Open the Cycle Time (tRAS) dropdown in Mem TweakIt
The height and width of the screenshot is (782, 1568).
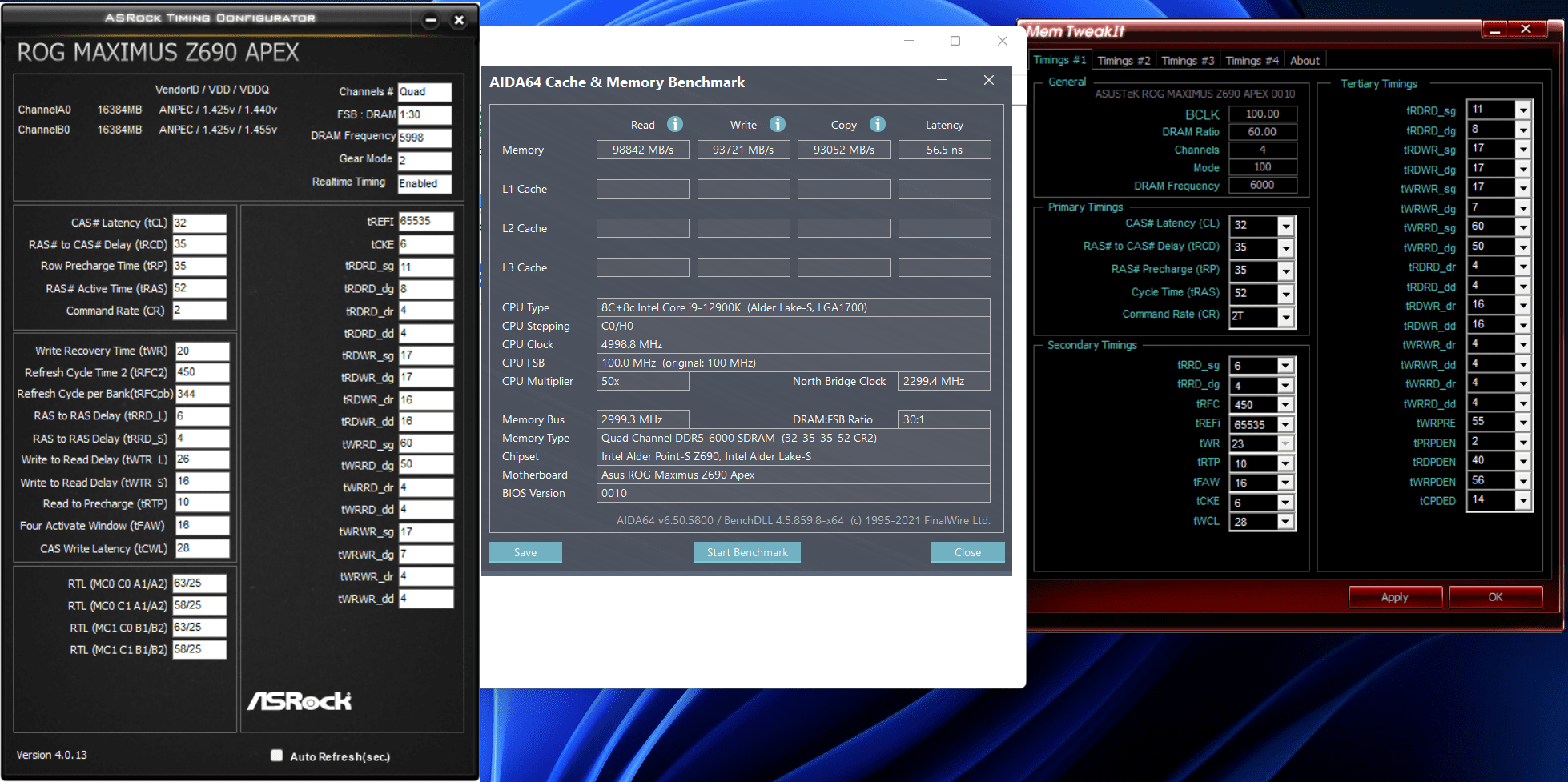point(1285,295)
